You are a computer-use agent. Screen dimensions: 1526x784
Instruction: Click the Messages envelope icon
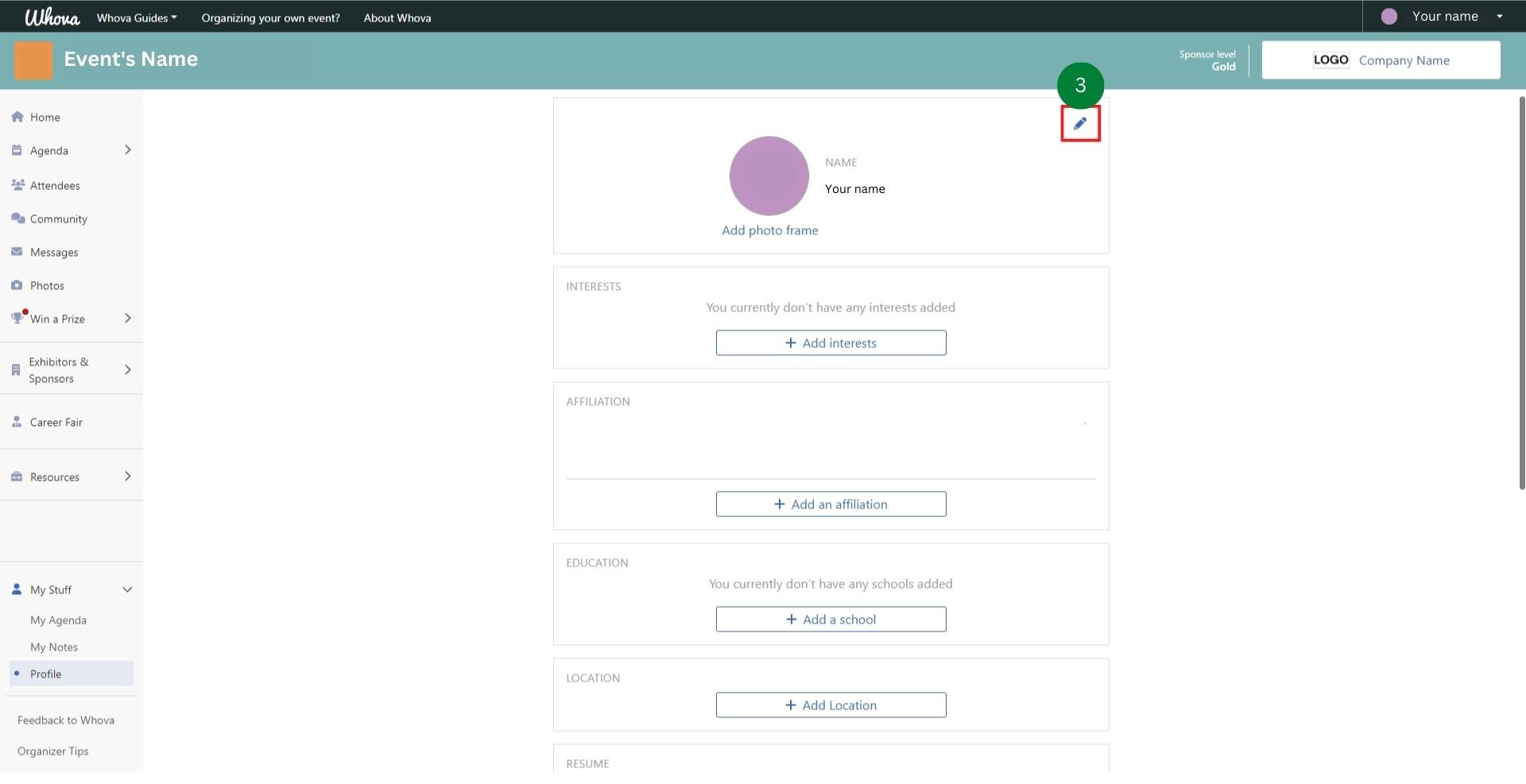click(17, 252)
